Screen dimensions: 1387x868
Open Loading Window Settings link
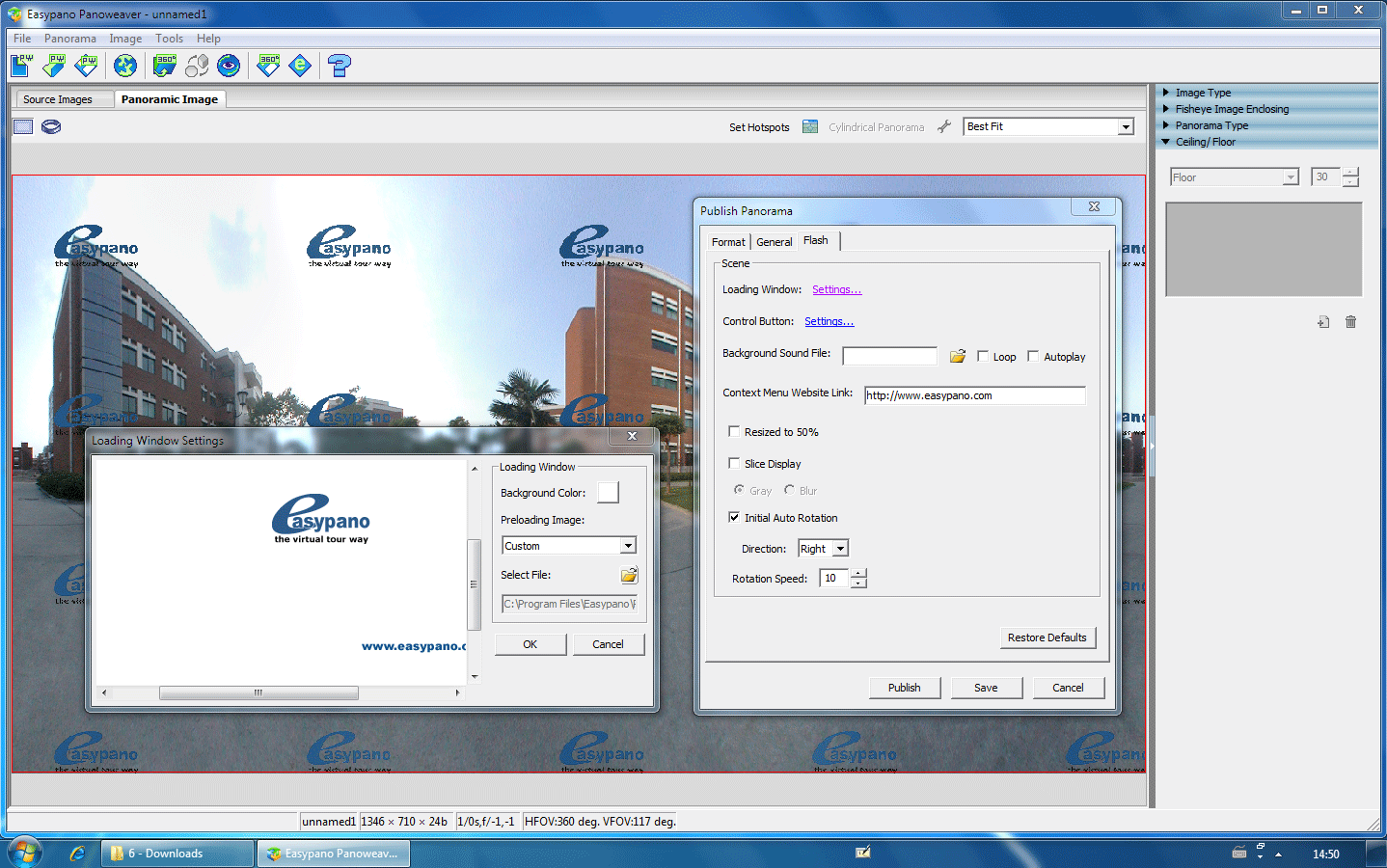tap(836, 289)
